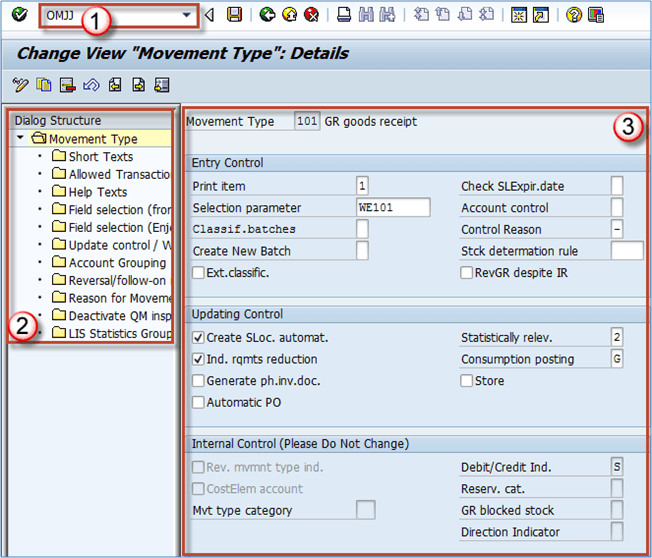652x558 pixels.
Task: Enable the Automatic PO checkbox
Action: pos(198,403)
